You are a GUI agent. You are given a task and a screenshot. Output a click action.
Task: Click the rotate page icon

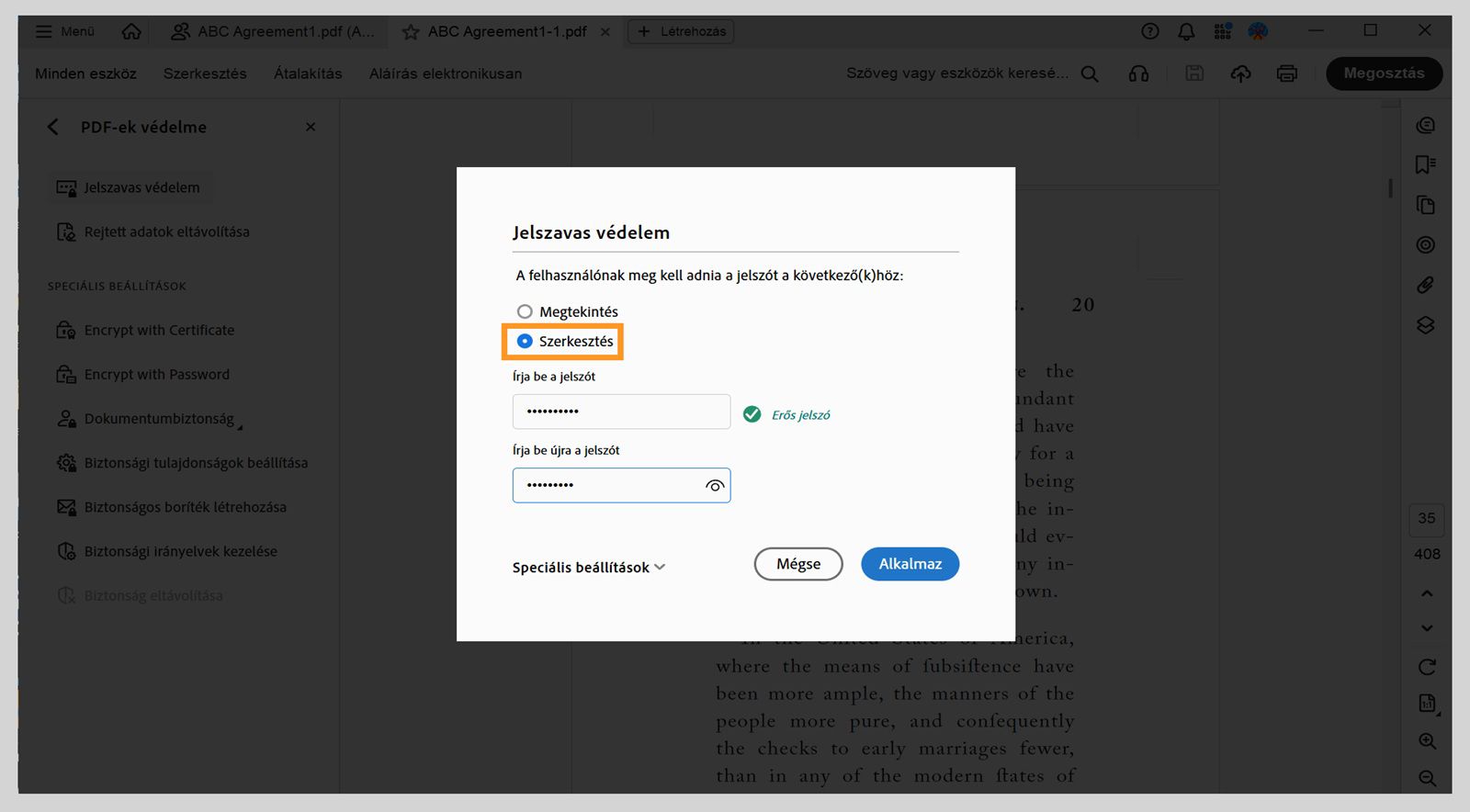[x=1427, y=667]
